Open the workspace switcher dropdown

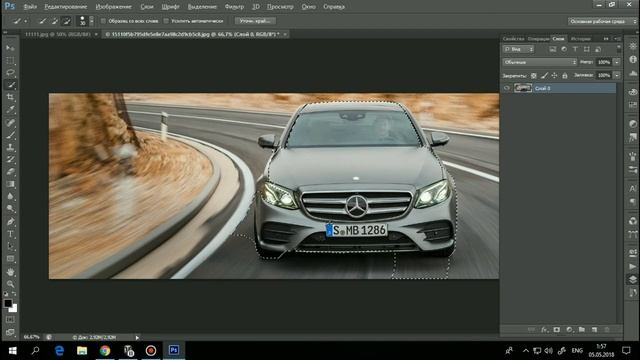click(x=602, y=21)
